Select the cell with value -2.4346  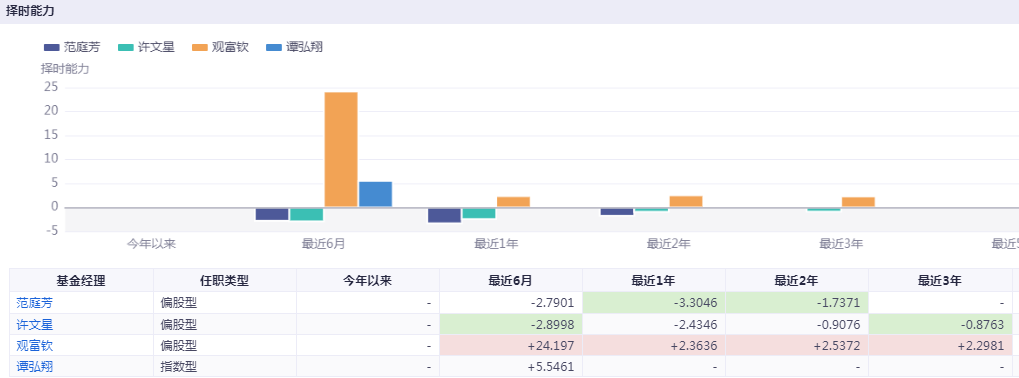[654, 324]
